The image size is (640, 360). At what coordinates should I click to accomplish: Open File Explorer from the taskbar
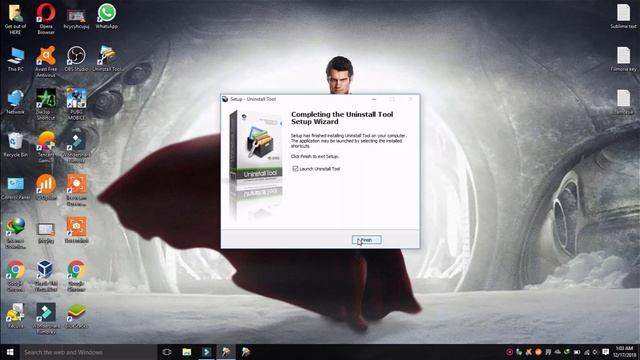point(187,352)
